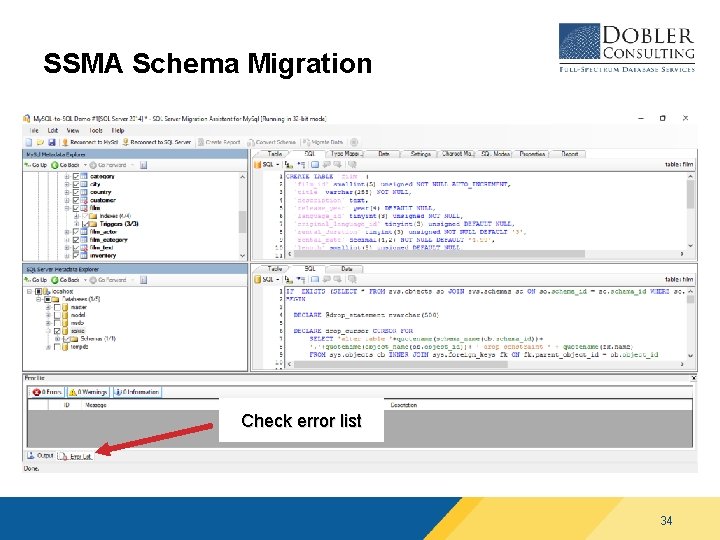Toggle the film_category table checkbox

76,240
